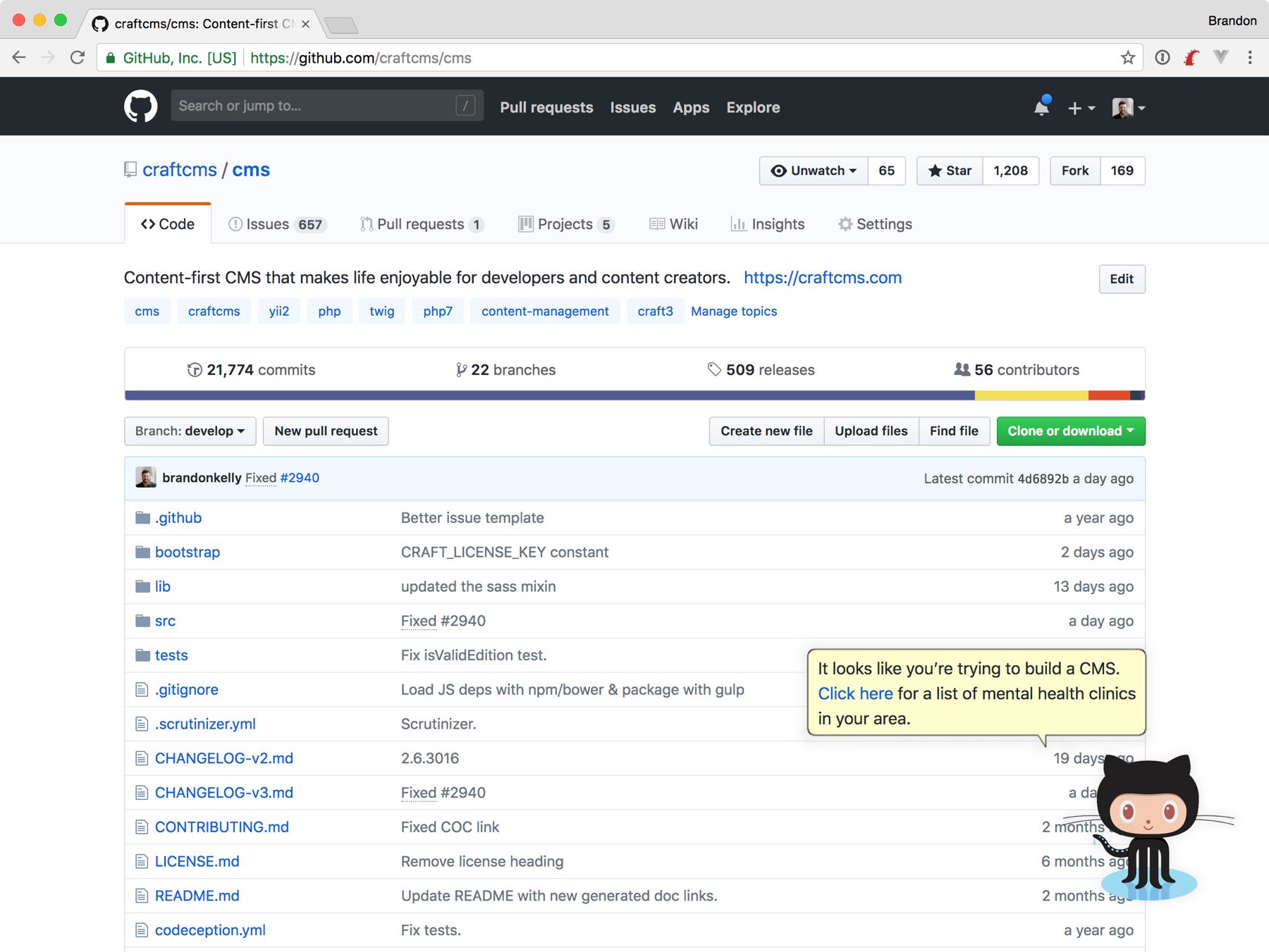
Task: Click the slash shortcut icon in search box
Action: click(x=465, y=106)
